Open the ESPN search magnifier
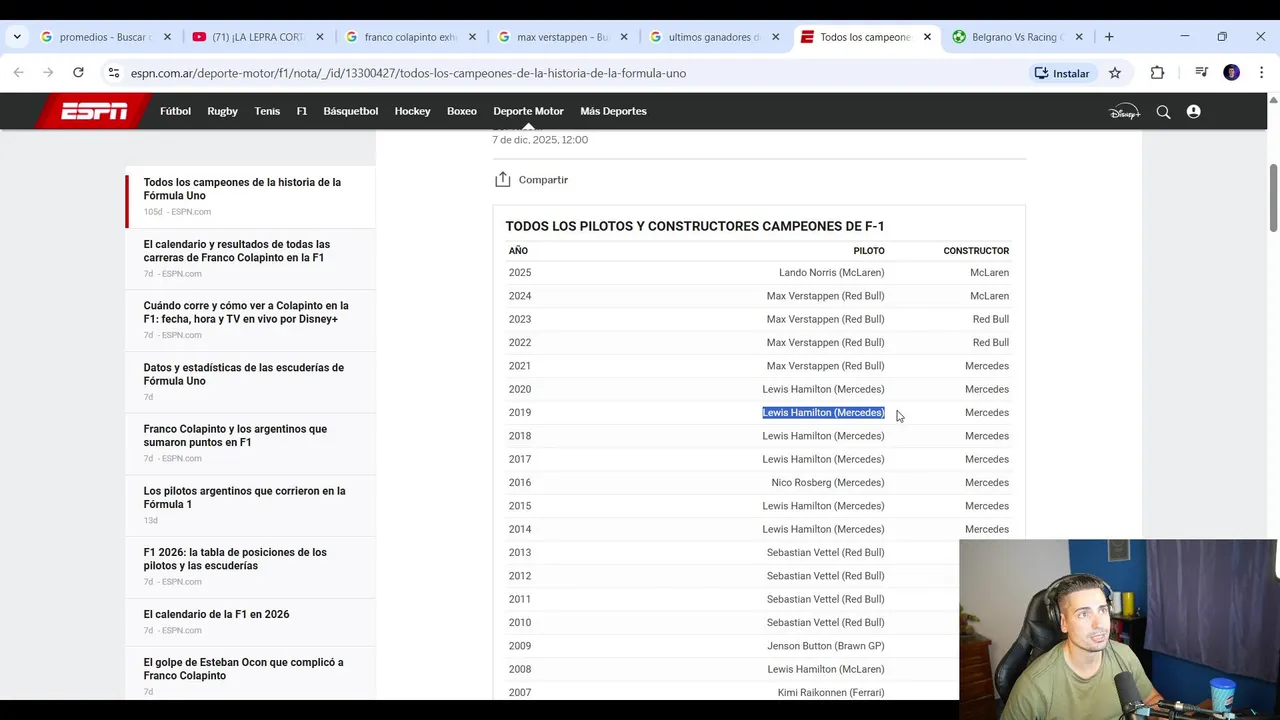This screenshot has height=720, width=1280. click(x=1163, y=112)
